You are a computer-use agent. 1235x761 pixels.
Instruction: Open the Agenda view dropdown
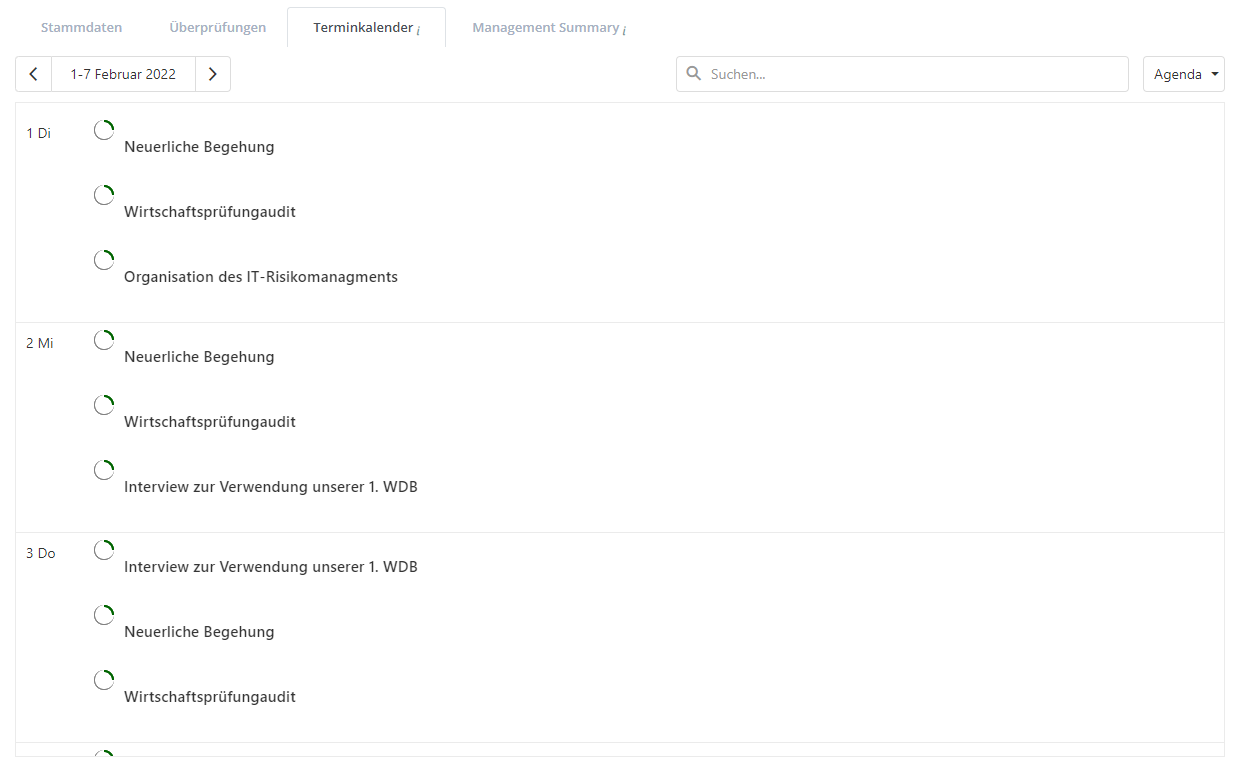pyautogui.click(x=1183, y=74)
